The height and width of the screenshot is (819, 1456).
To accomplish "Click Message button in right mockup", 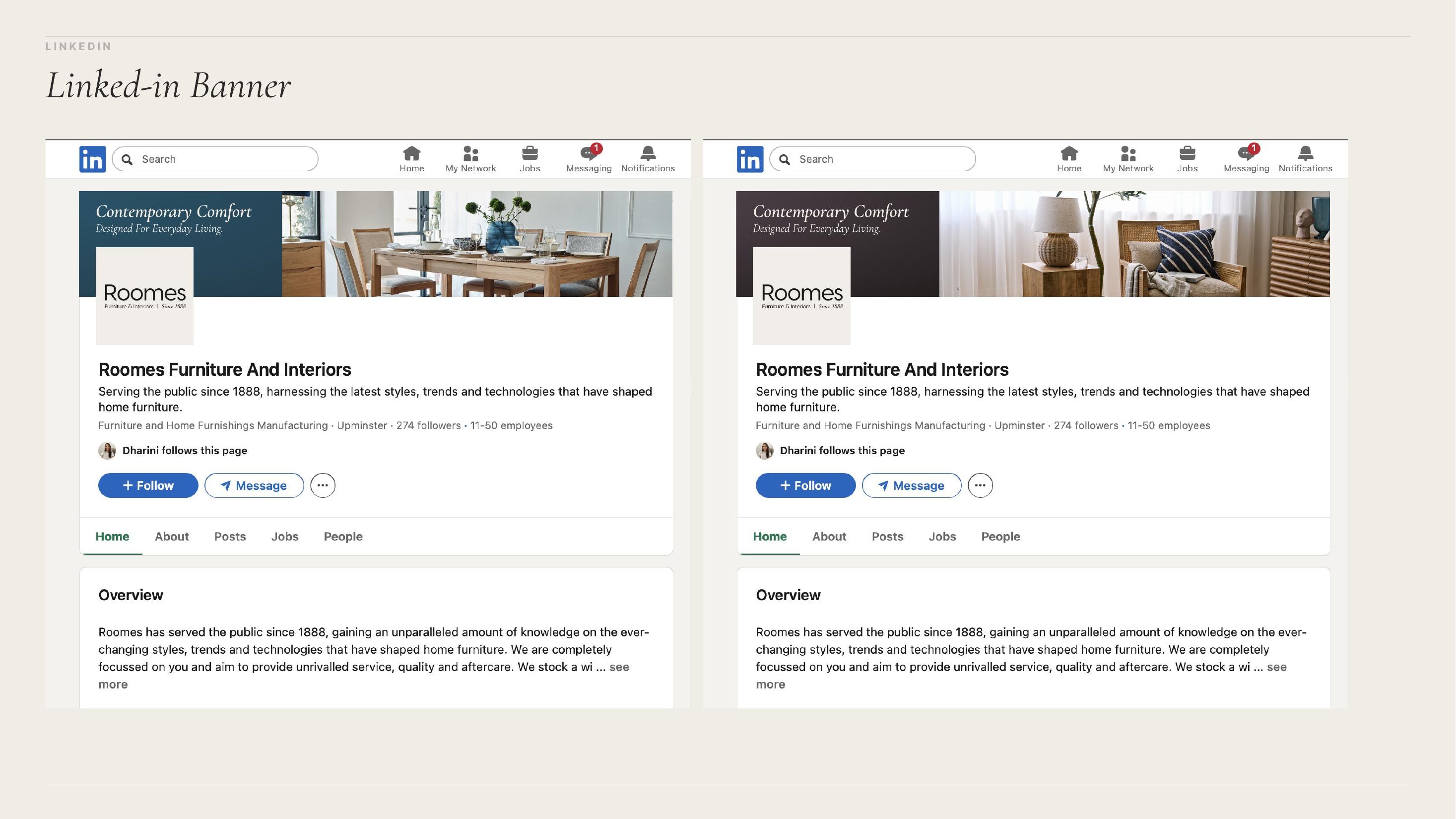I will (x=912, y=485).
